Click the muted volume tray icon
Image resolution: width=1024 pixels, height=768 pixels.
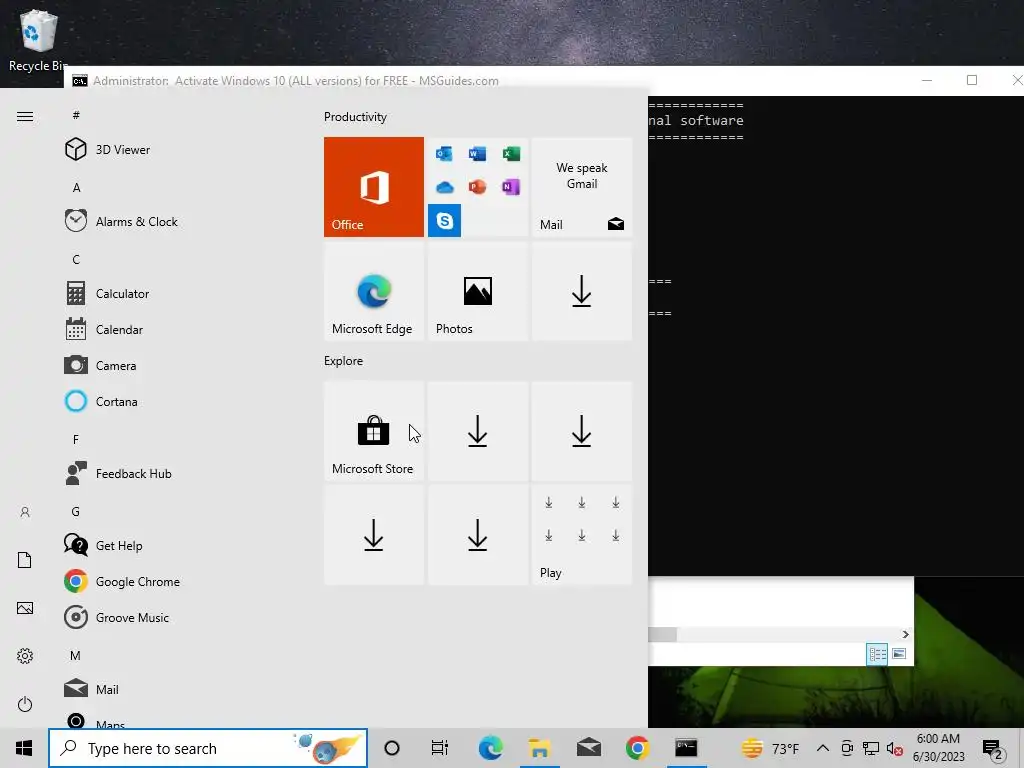pos(895,748)
